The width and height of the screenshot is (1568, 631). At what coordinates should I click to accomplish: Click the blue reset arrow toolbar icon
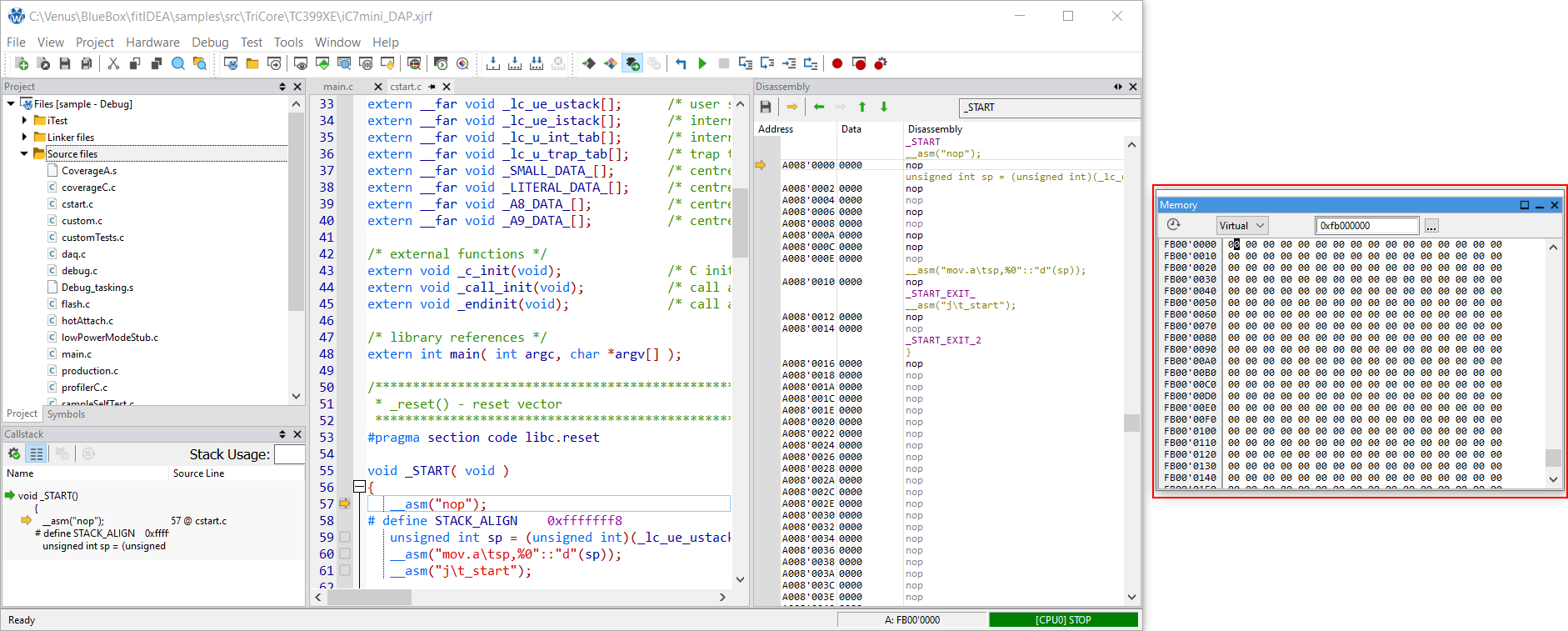(681, 63)
